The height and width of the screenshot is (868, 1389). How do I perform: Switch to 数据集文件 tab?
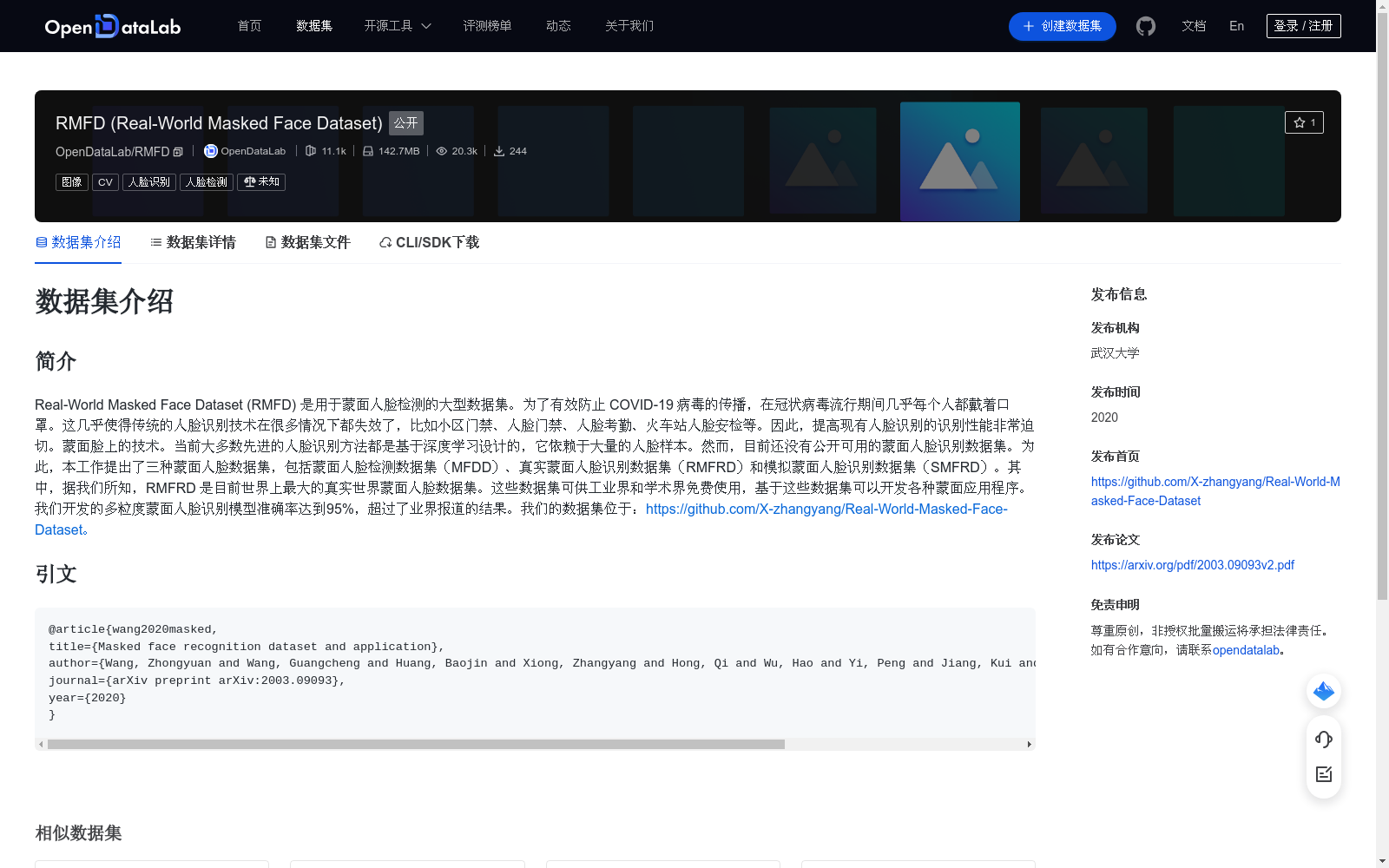click(x=307, y=243)
